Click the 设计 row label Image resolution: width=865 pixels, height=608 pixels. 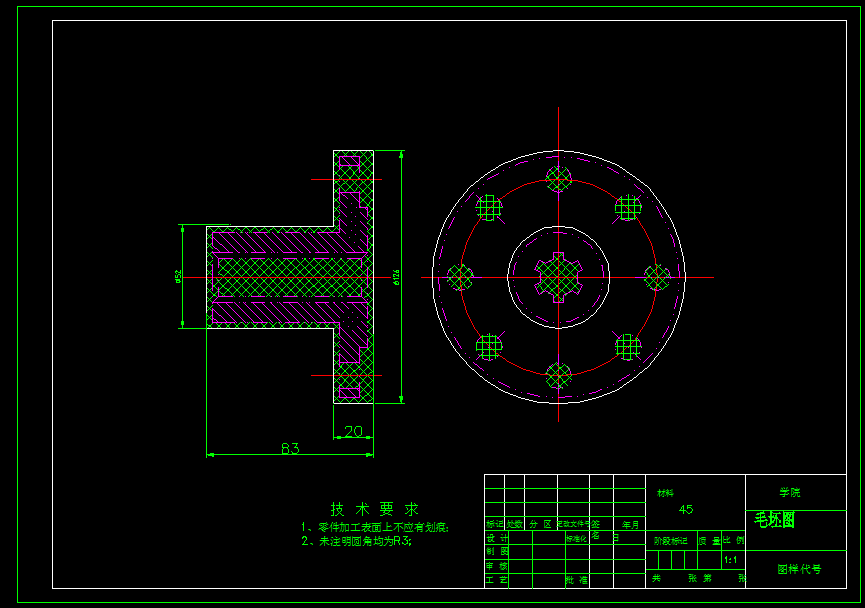497,537
